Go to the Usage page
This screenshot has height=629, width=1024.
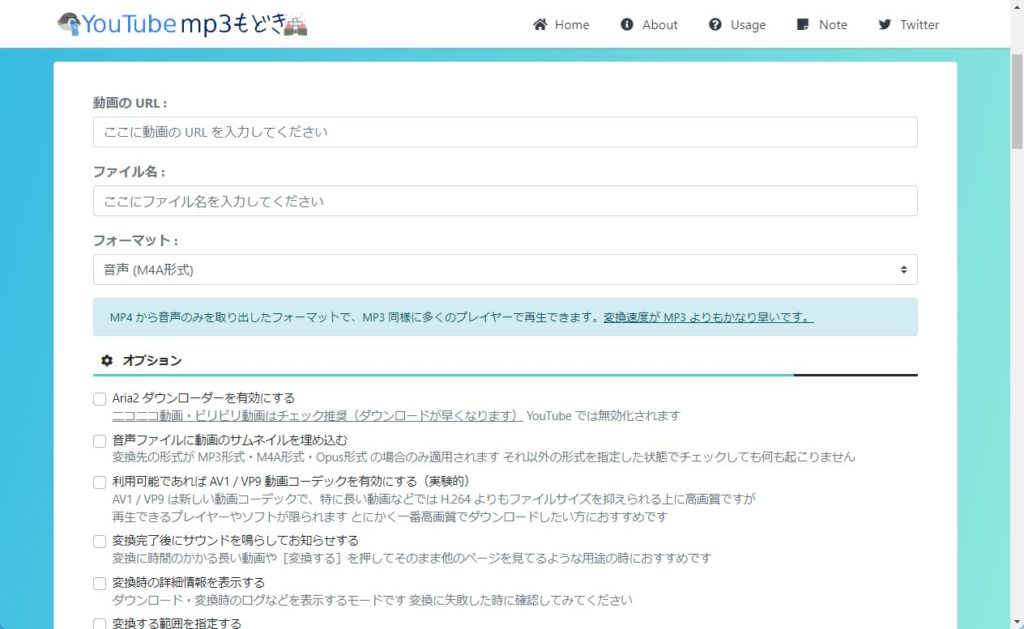(747, 25)
